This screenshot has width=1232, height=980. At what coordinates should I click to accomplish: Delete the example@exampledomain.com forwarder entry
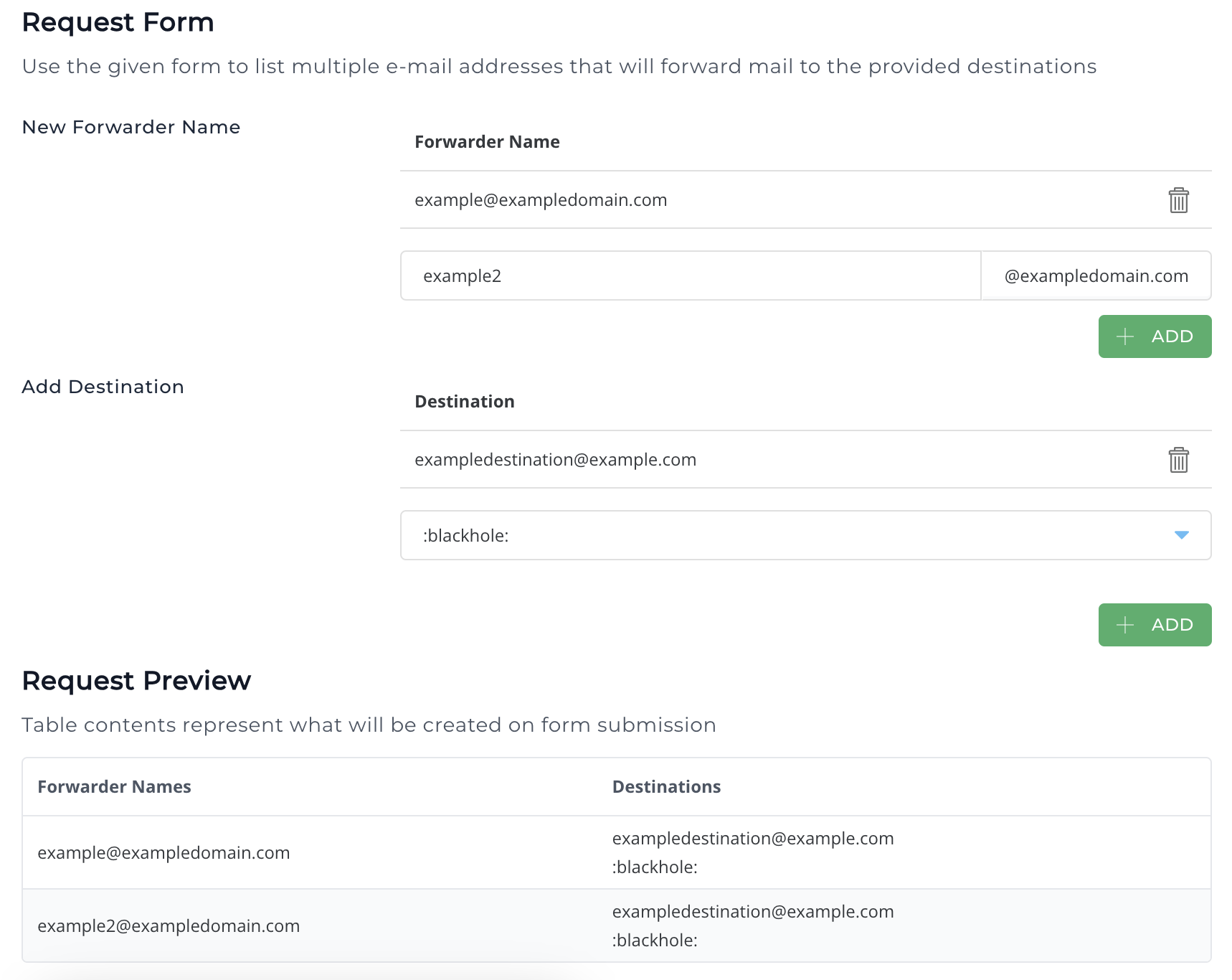coord(1179,200)
